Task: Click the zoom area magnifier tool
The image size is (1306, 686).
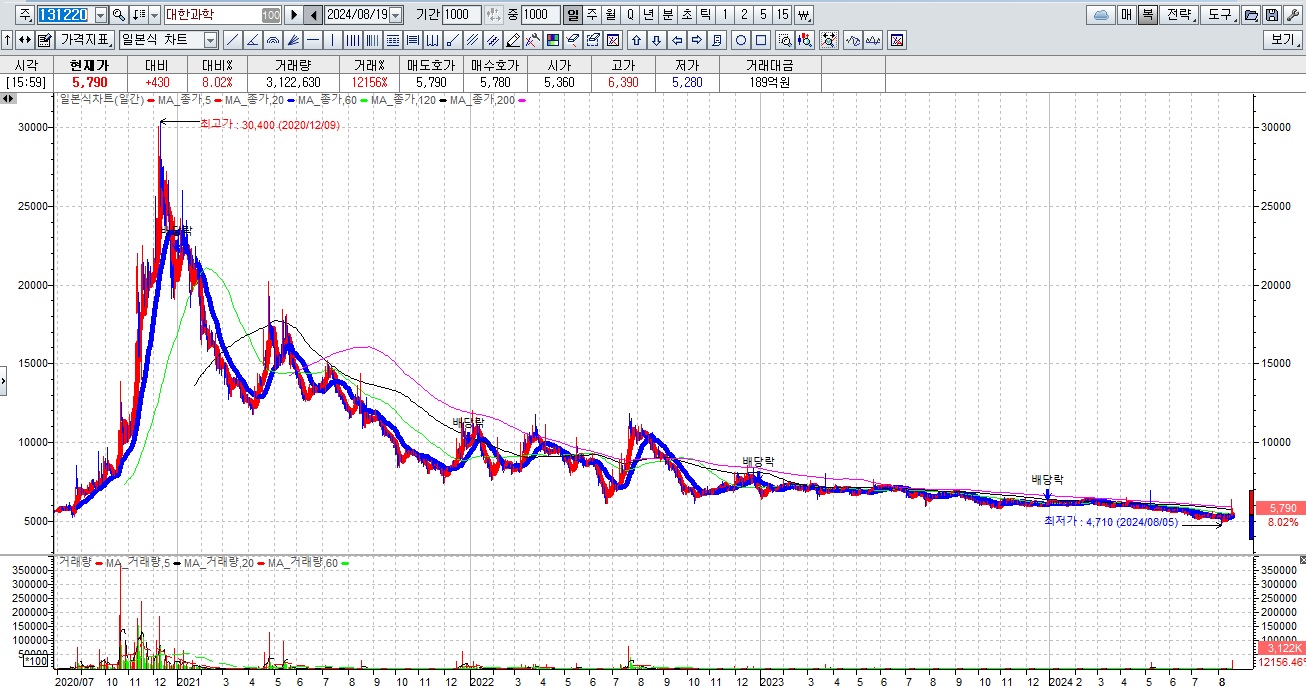Action: point(785,40)
